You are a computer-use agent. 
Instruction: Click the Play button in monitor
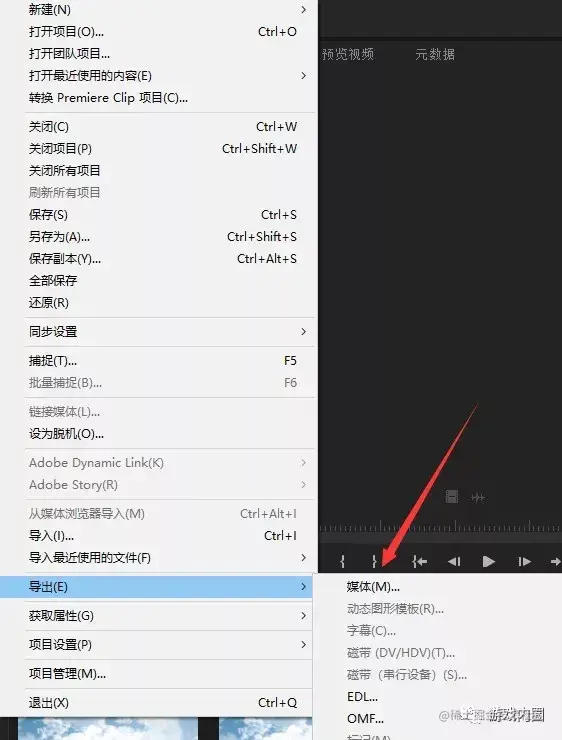(488, 562)
